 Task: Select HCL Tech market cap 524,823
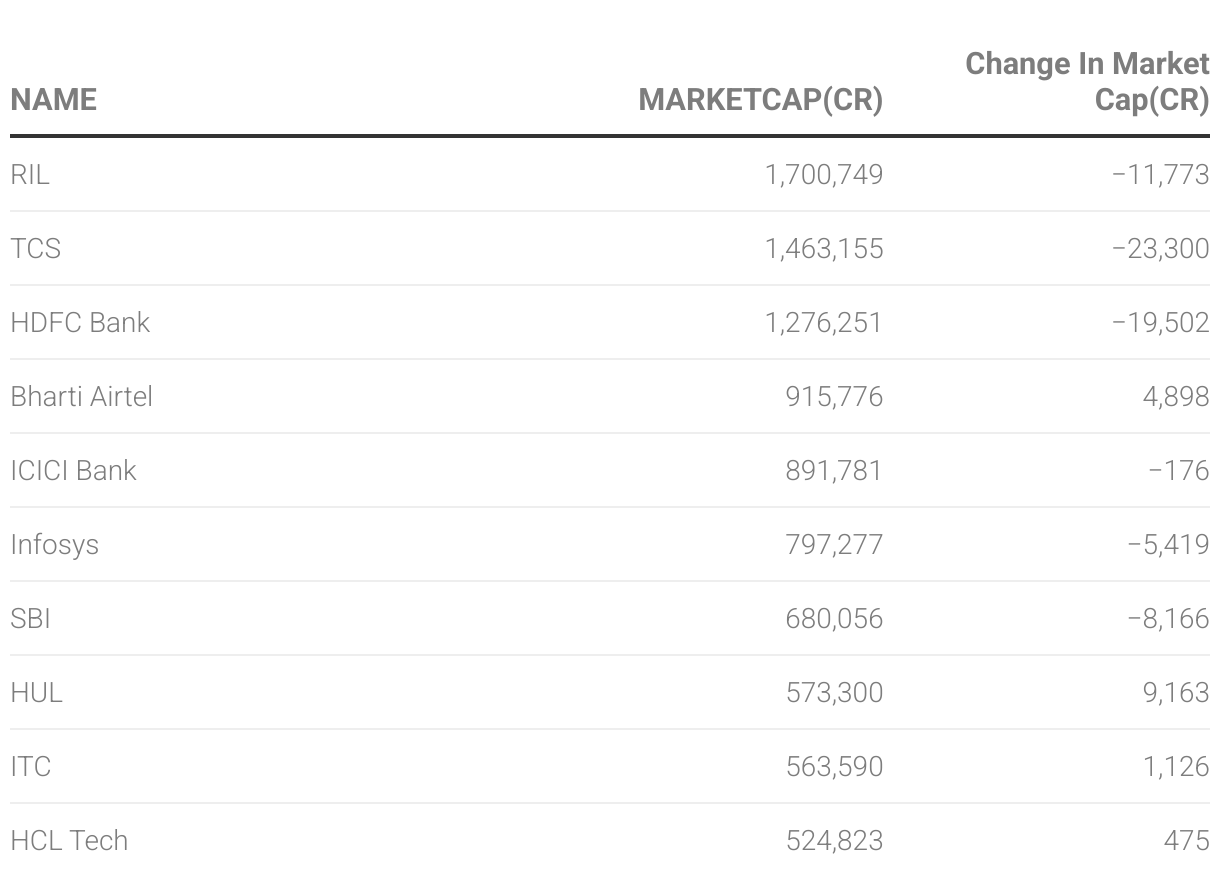point(834,841)
